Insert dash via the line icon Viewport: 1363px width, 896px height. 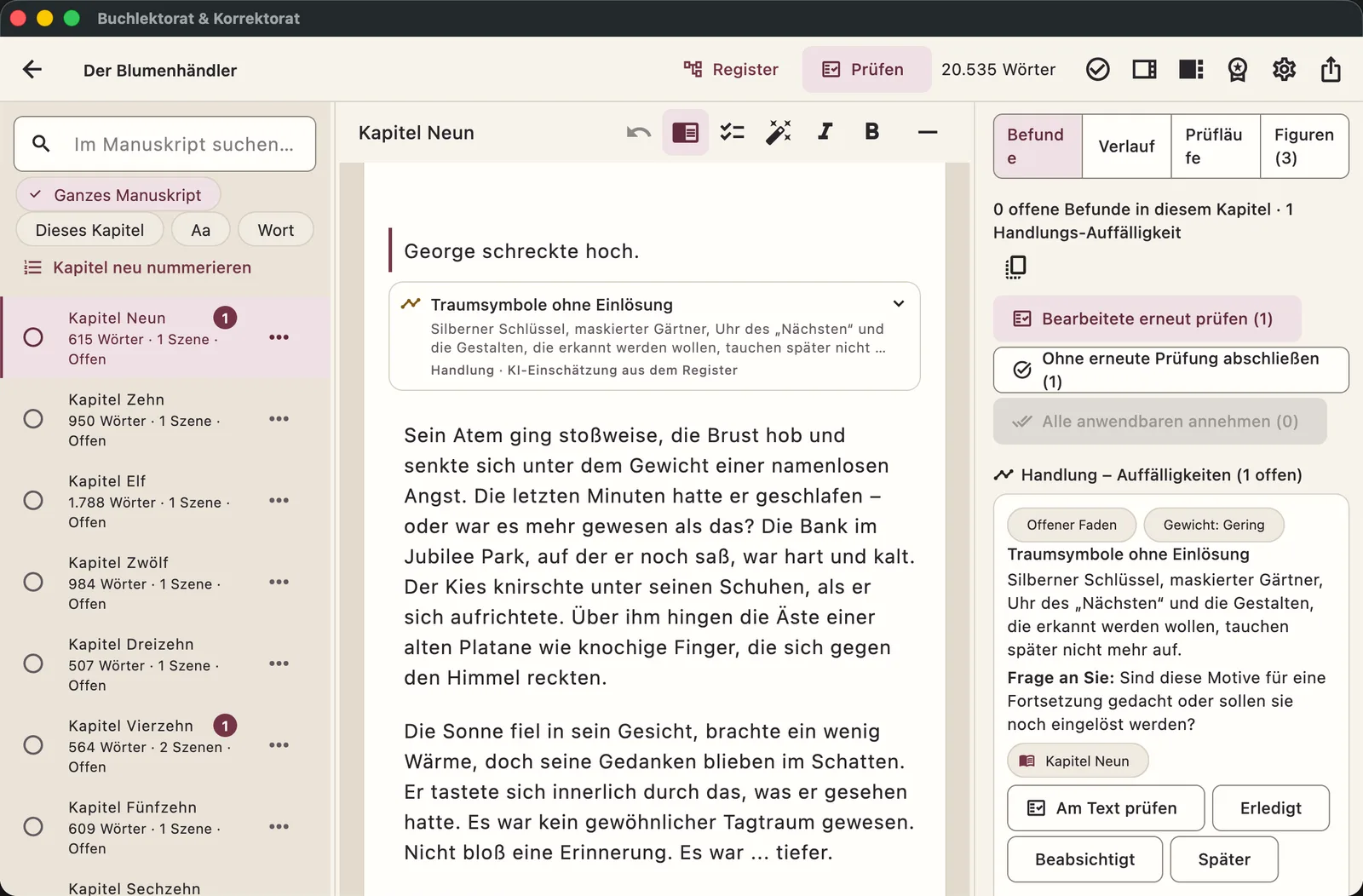(928, 132)
